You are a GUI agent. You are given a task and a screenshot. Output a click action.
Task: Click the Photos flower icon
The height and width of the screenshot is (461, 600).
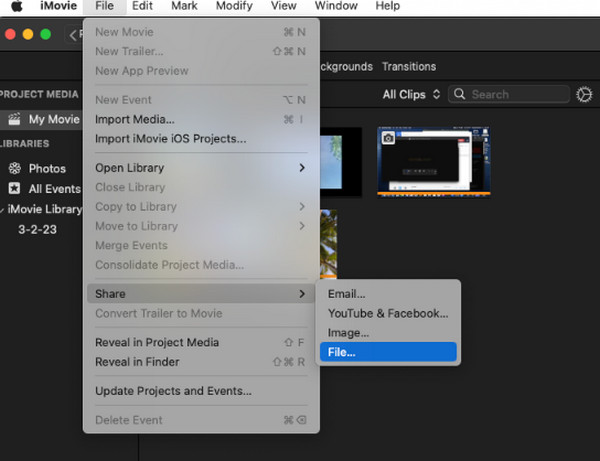point(15,168)
